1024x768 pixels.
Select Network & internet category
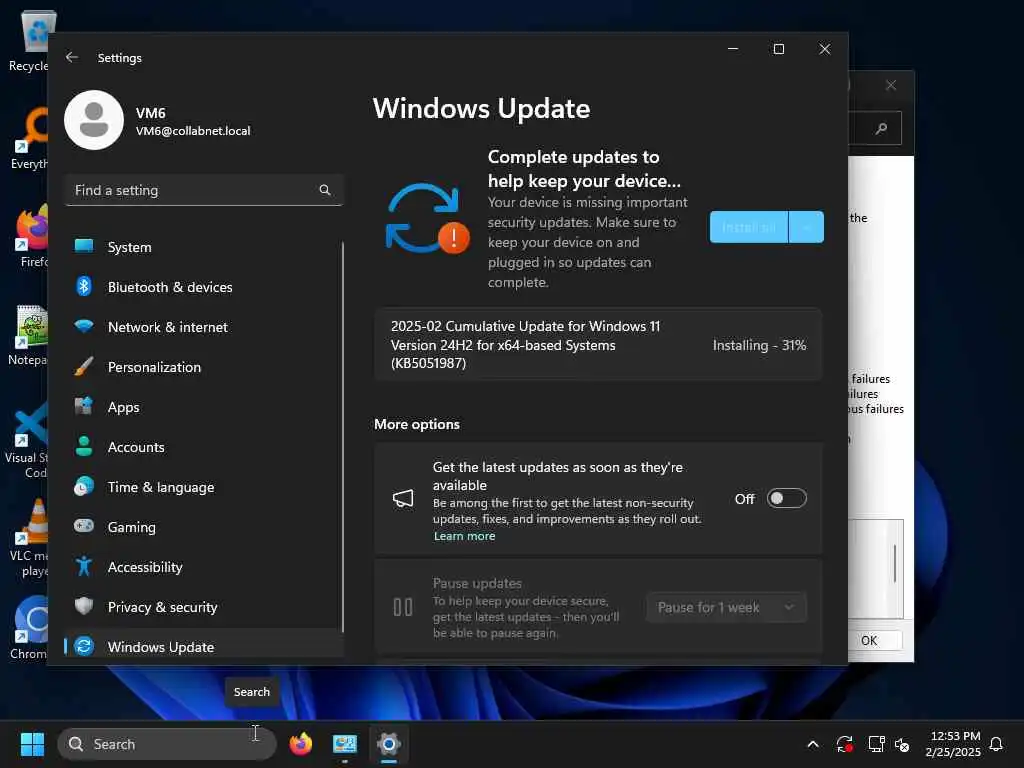pos(204,327)
